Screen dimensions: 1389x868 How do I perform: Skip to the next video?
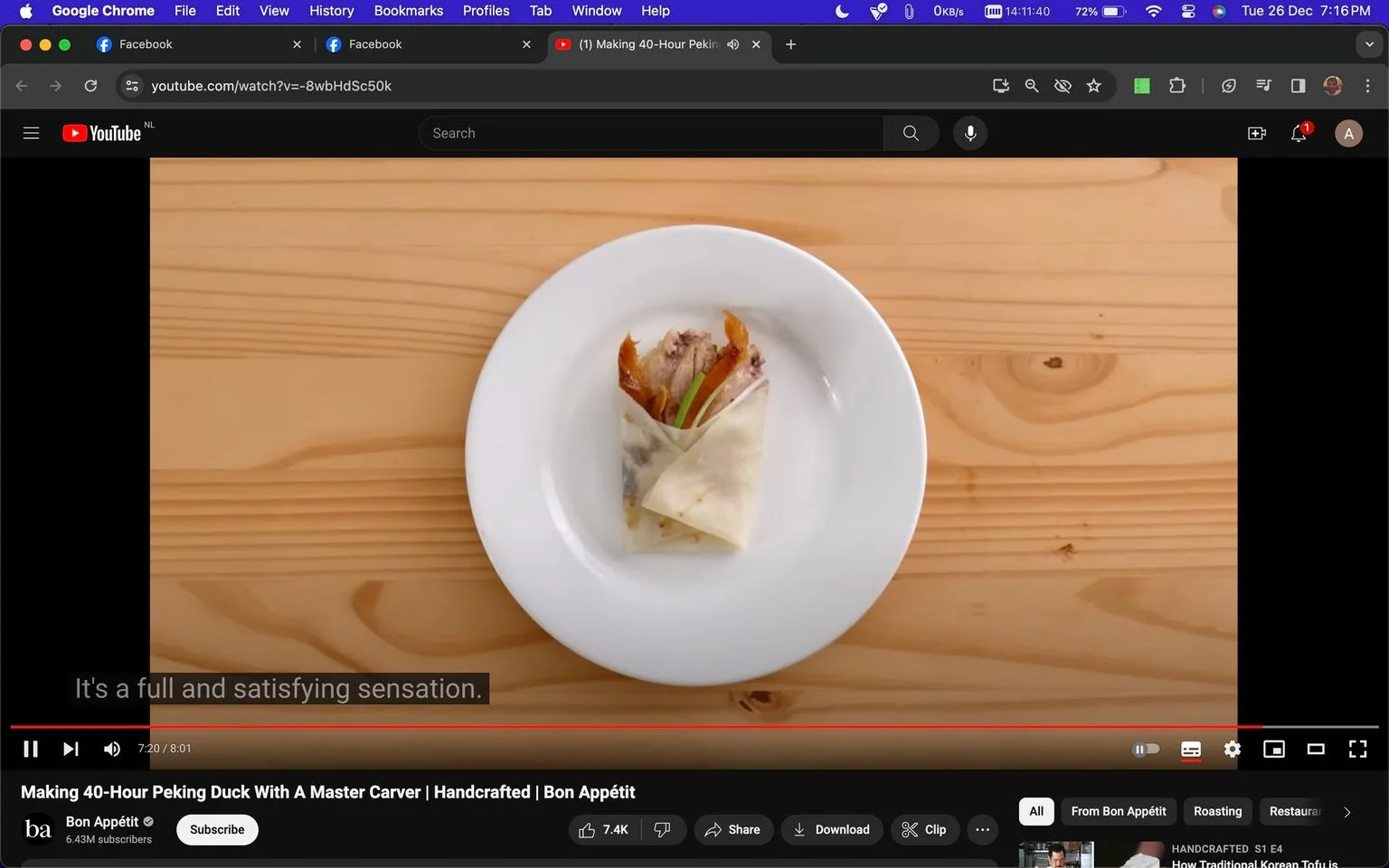coord(71,749)
